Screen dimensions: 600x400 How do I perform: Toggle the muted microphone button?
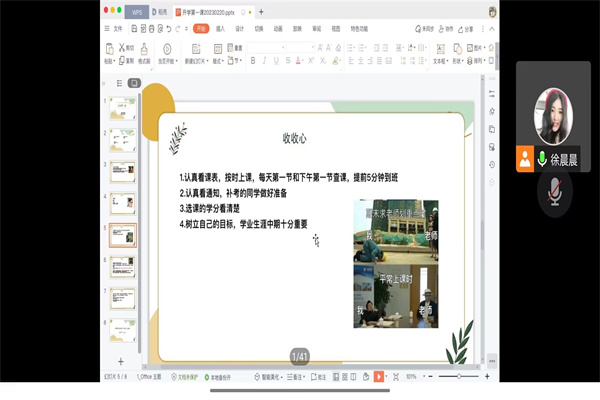[556, 191]
